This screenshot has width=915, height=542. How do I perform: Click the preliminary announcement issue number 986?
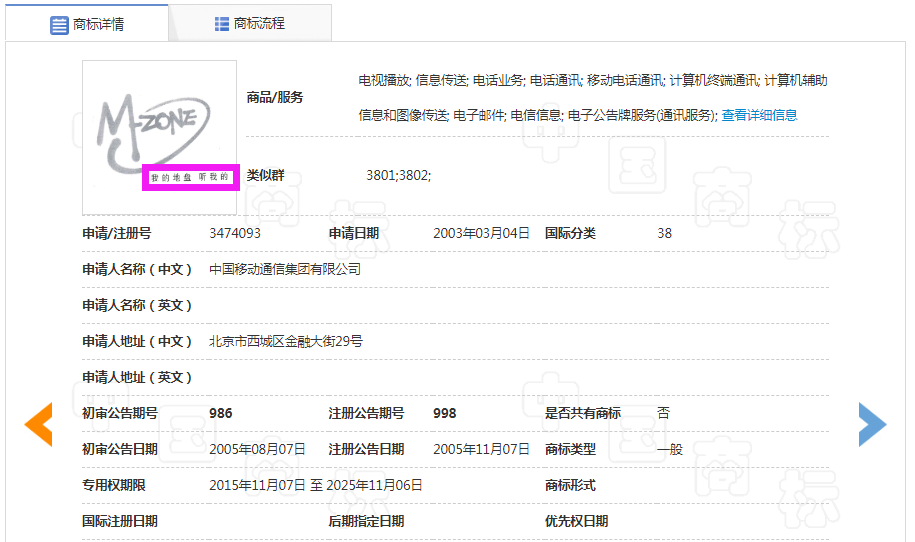click(220, 413)
